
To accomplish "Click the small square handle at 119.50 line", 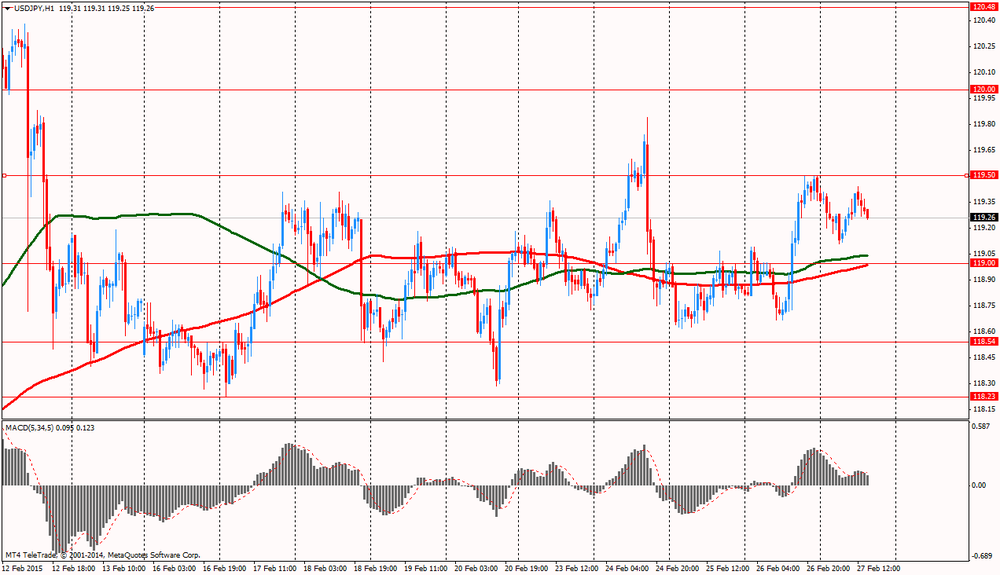I will click(4, 175).
